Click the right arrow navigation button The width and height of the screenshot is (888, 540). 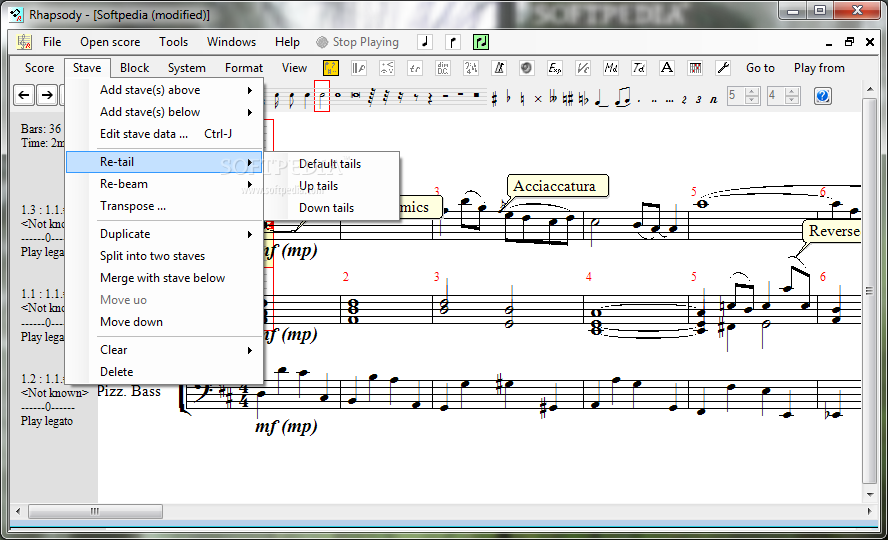[47, 95]
